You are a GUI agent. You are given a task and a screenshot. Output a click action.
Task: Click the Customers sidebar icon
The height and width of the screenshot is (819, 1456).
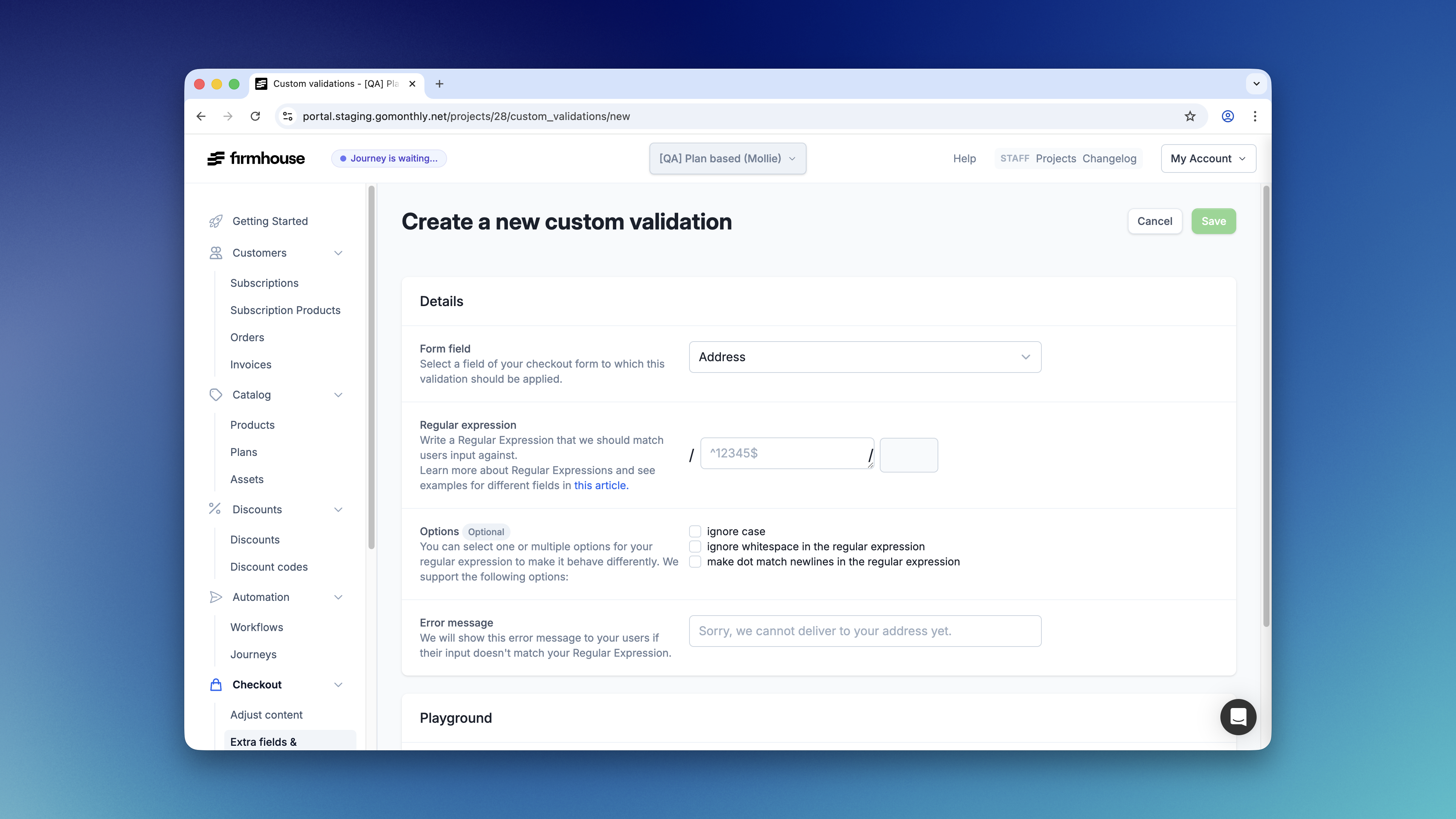coord(215,252)
